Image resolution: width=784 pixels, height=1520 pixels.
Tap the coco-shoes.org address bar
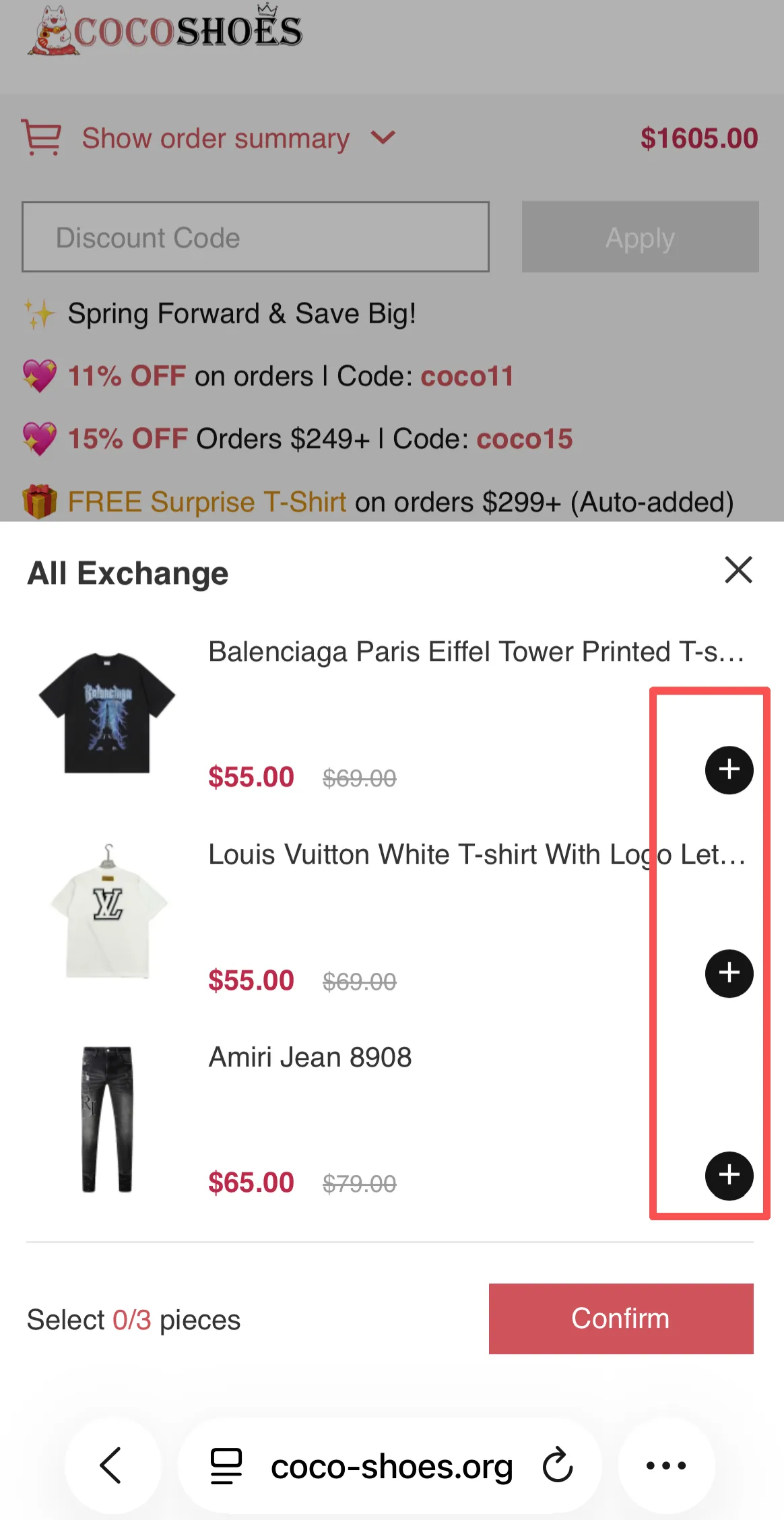(x=391, y=1466)
